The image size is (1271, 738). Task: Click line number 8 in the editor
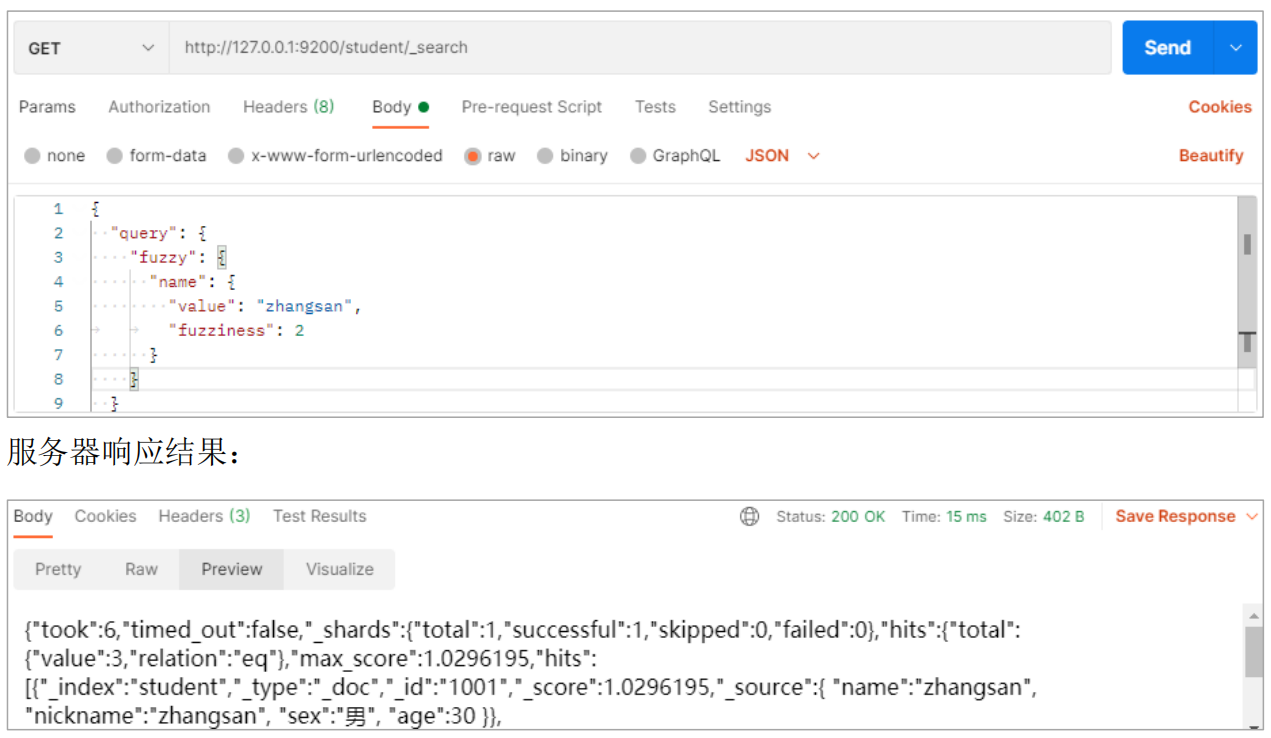(x=59, y=379)
